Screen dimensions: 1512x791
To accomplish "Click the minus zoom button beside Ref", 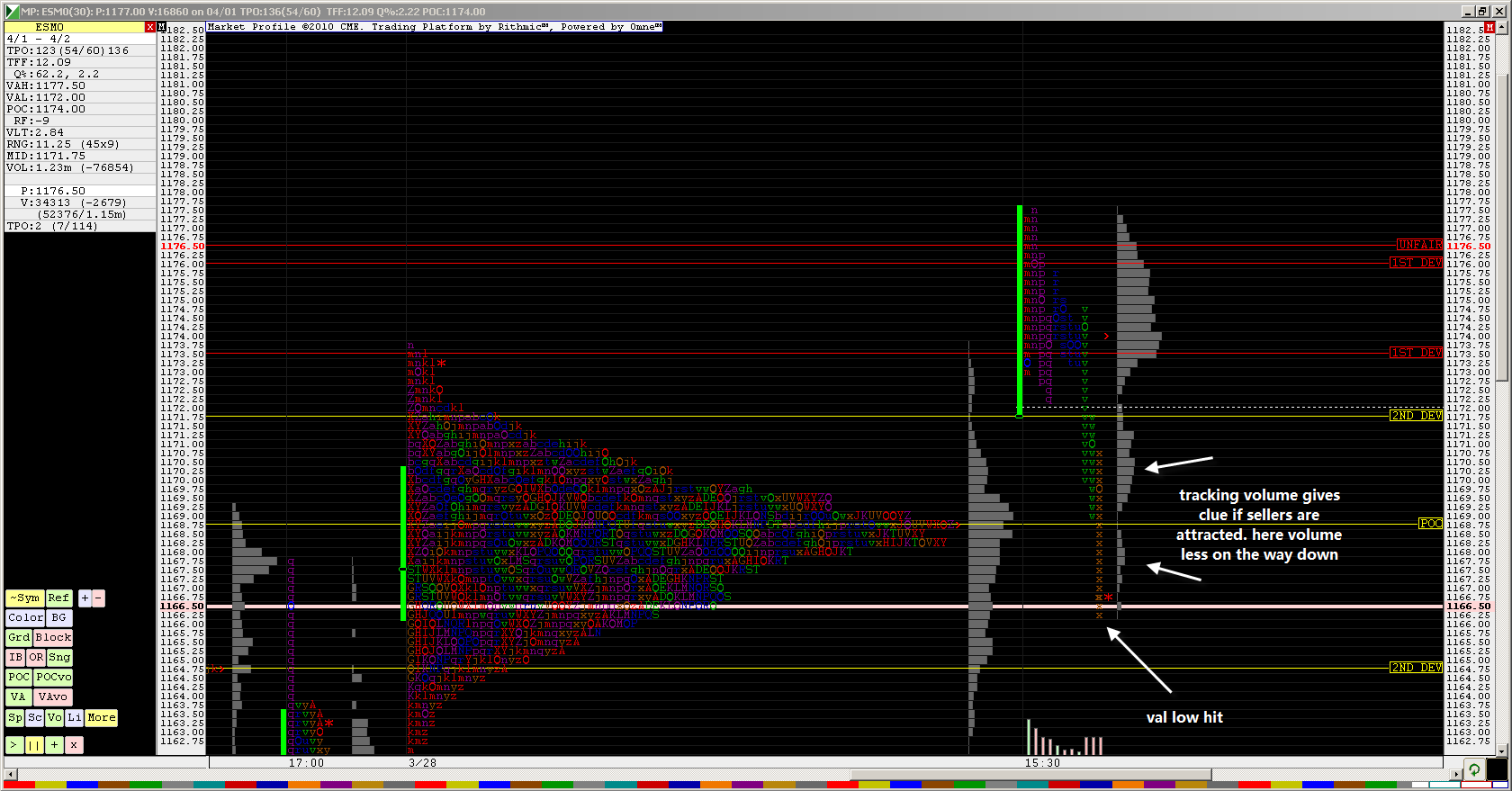I will [98, 598].
